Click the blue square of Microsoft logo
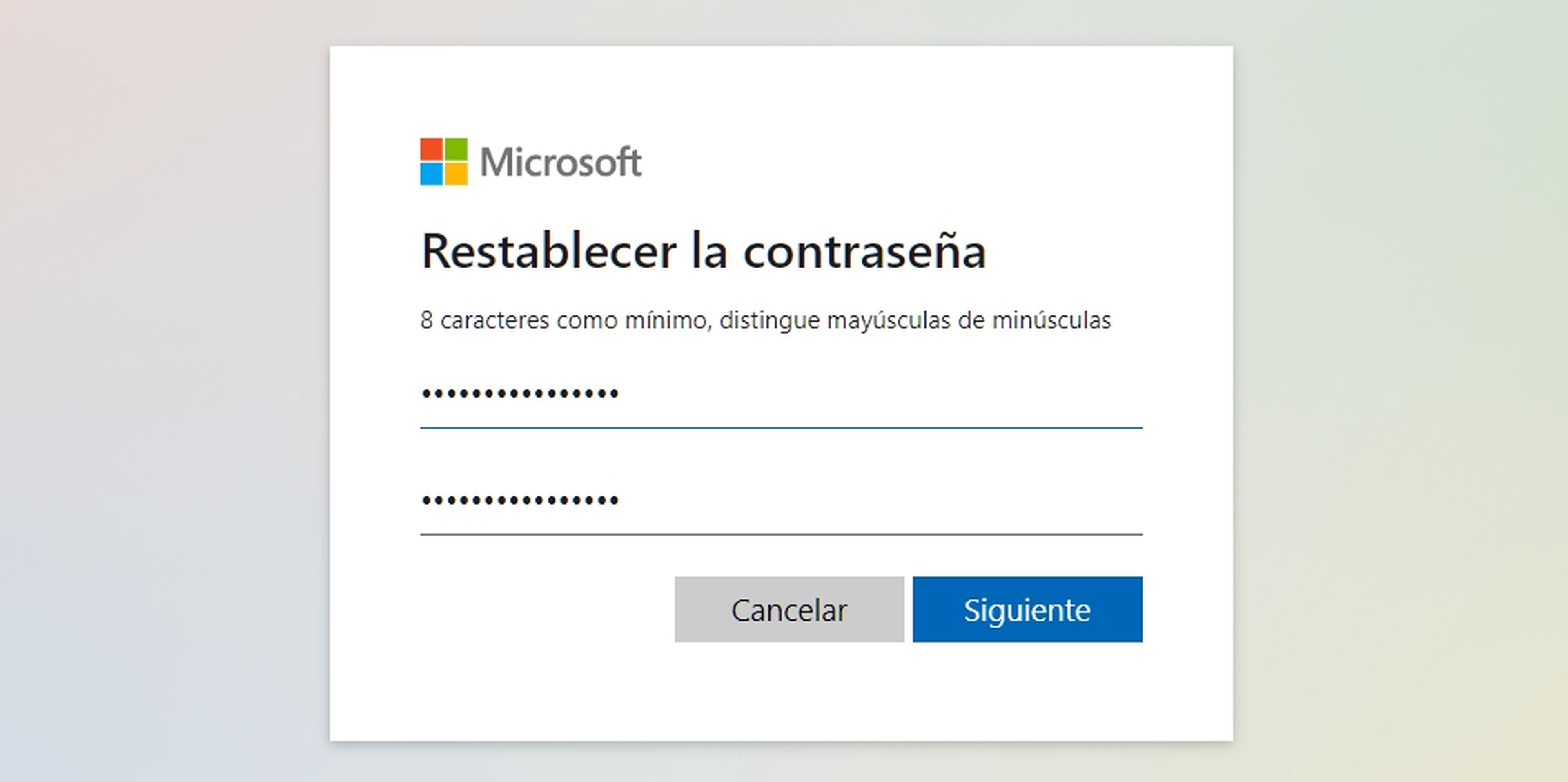The width and height of the screenshot is (1568, 782). point(431,174)
